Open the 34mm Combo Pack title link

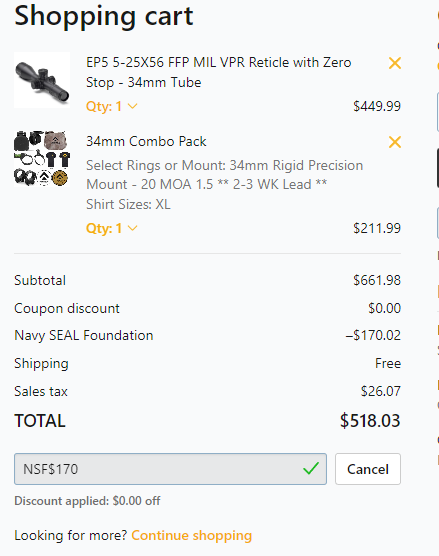pos(146,141)
